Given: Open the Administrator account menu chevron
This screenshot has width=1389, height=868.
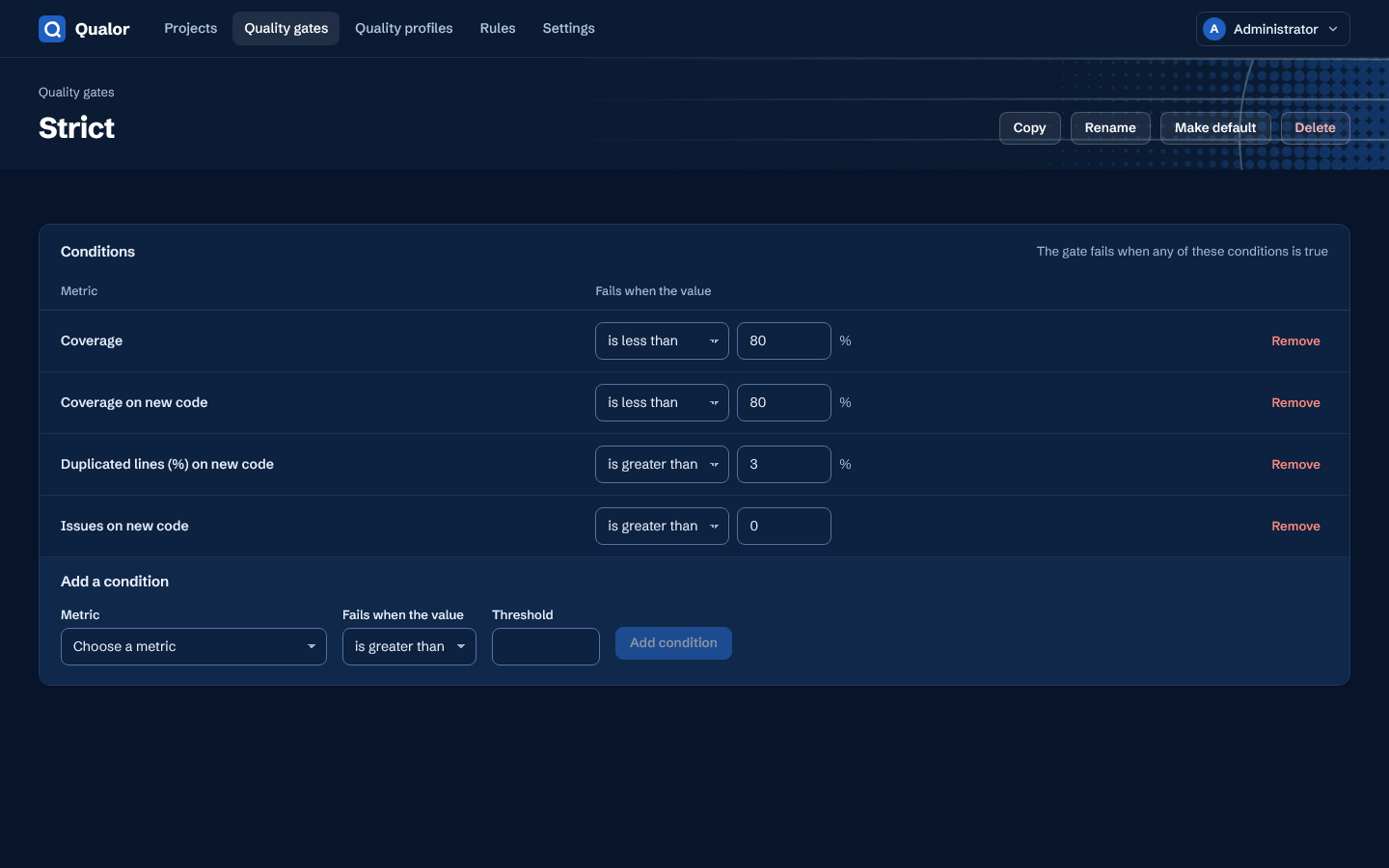Looking at the screenshot, I should [1333, 29].
